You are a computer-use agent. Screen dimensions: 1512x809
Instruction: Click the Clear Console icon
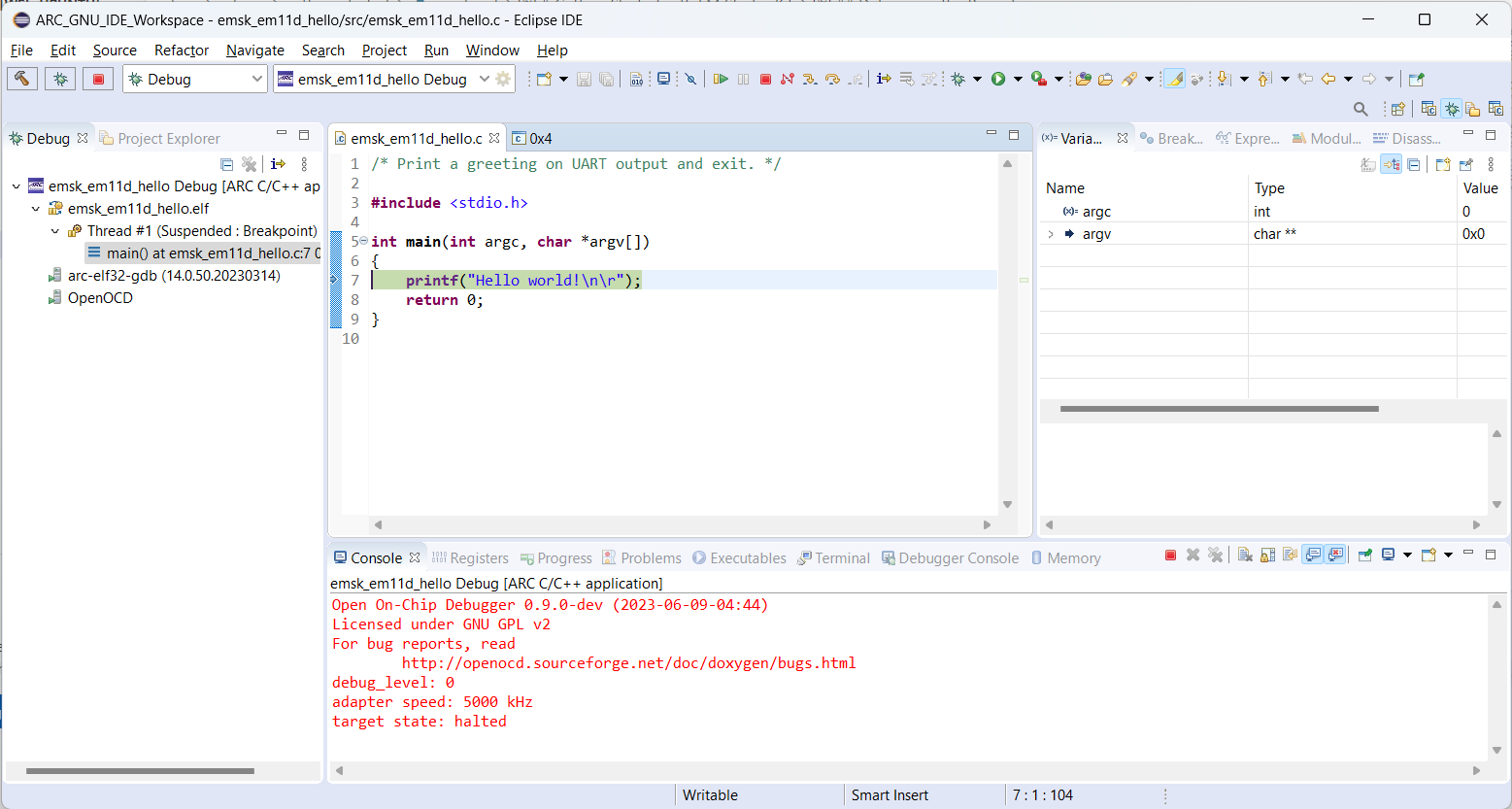[x=1245, y=556]
